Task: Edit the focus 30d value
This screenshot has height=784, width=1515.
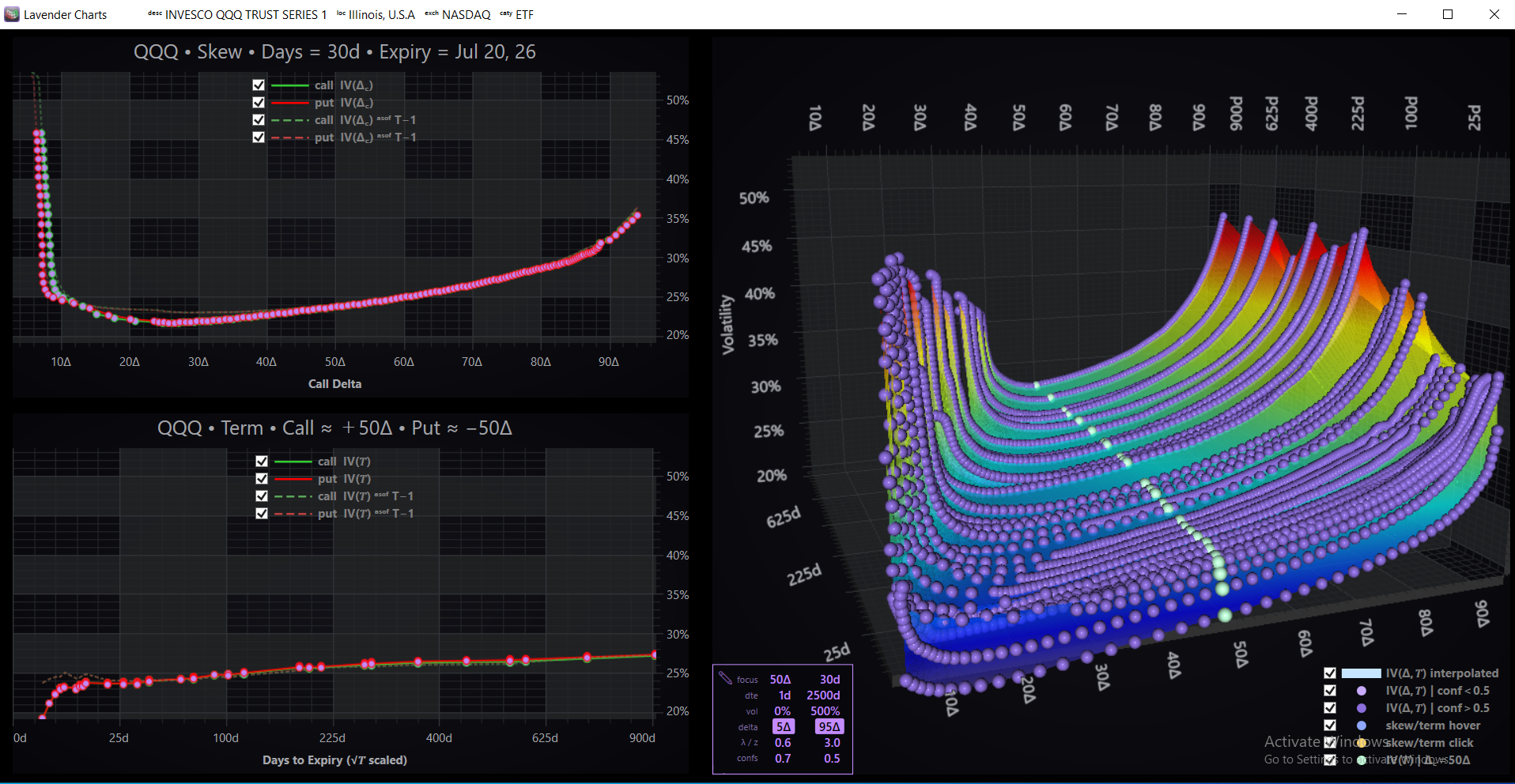Action: (829, 680)
